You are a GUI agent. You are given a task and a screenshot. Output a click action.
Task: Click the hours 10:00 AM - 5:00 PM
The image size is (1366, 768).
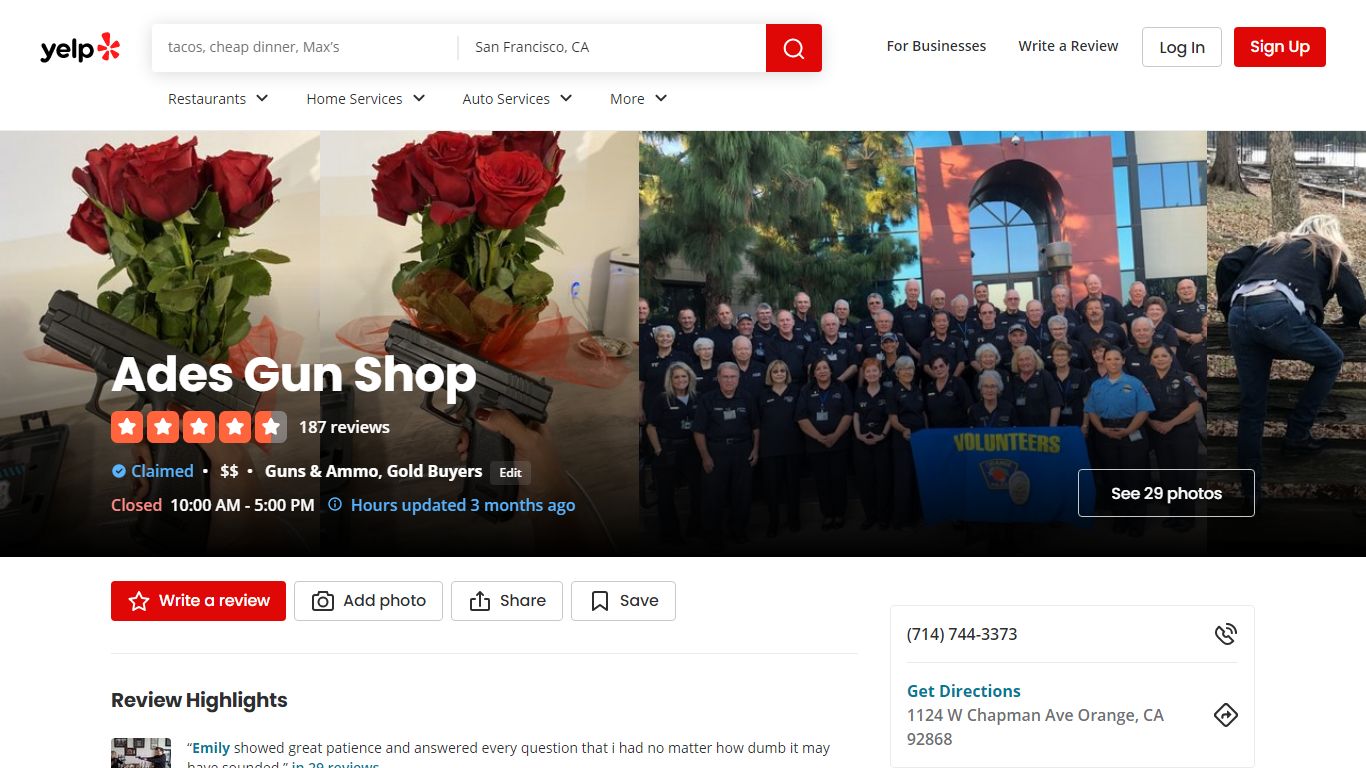[242, 505]
